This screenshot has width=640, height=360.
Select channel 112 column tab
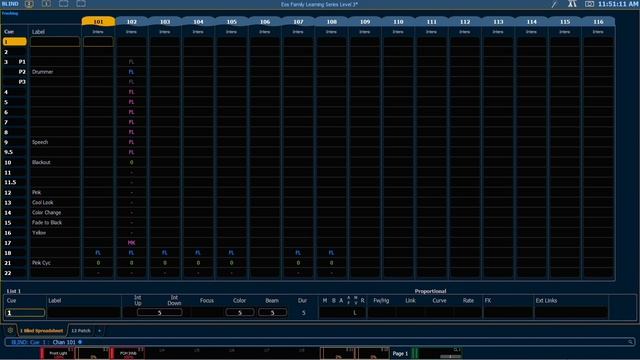point(465,22)
